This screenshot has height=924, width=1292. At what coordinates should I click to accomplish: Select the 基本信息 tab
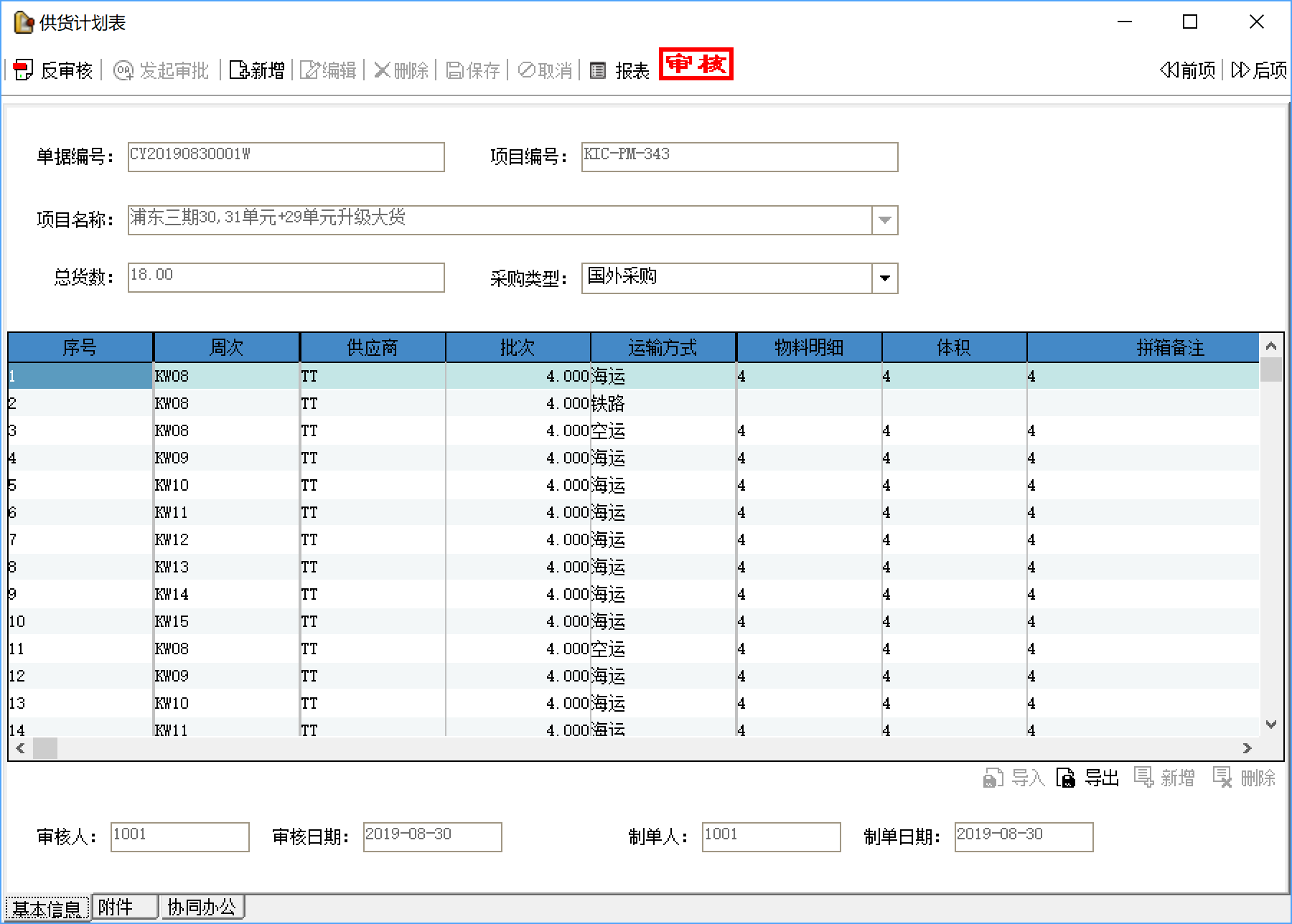point(47,908)
